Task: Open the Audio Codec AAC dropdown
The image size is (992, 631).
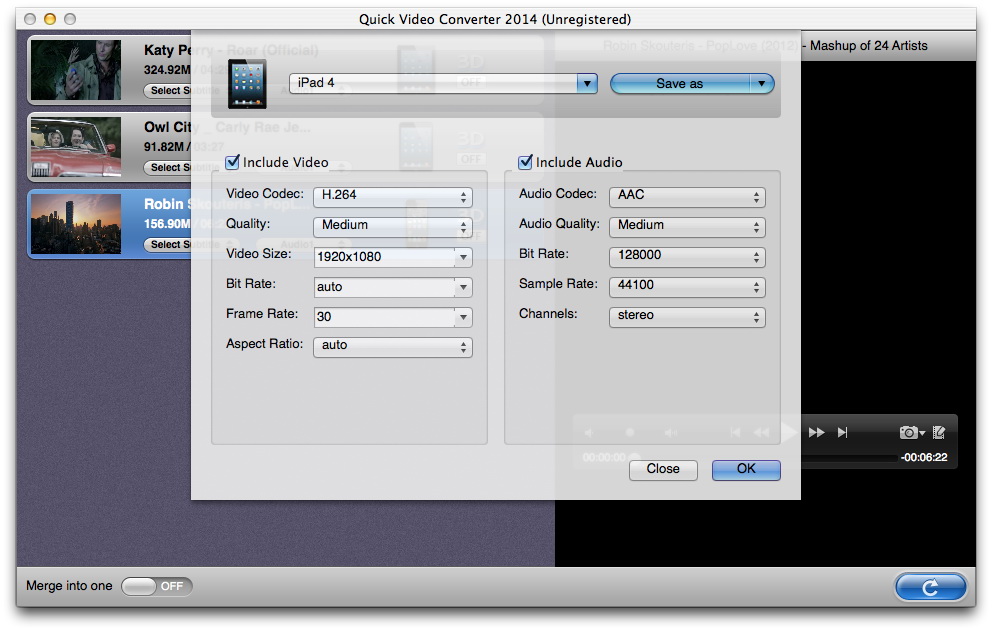Action: click(x=687, y=196)
